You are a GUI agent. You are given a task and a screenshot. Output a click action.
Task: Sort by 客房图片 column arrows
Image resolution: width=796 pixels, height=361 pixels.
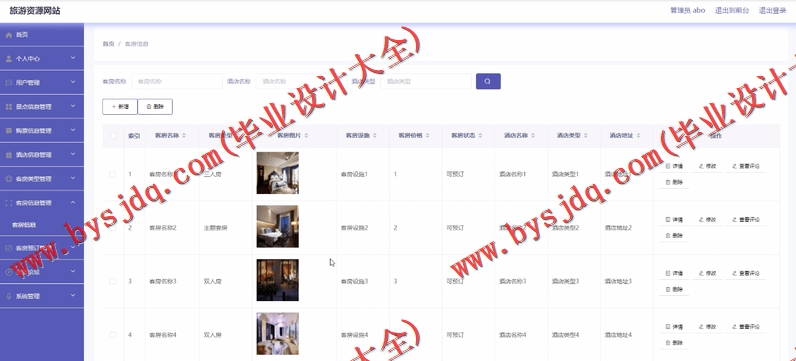click(x=306, y=136)
